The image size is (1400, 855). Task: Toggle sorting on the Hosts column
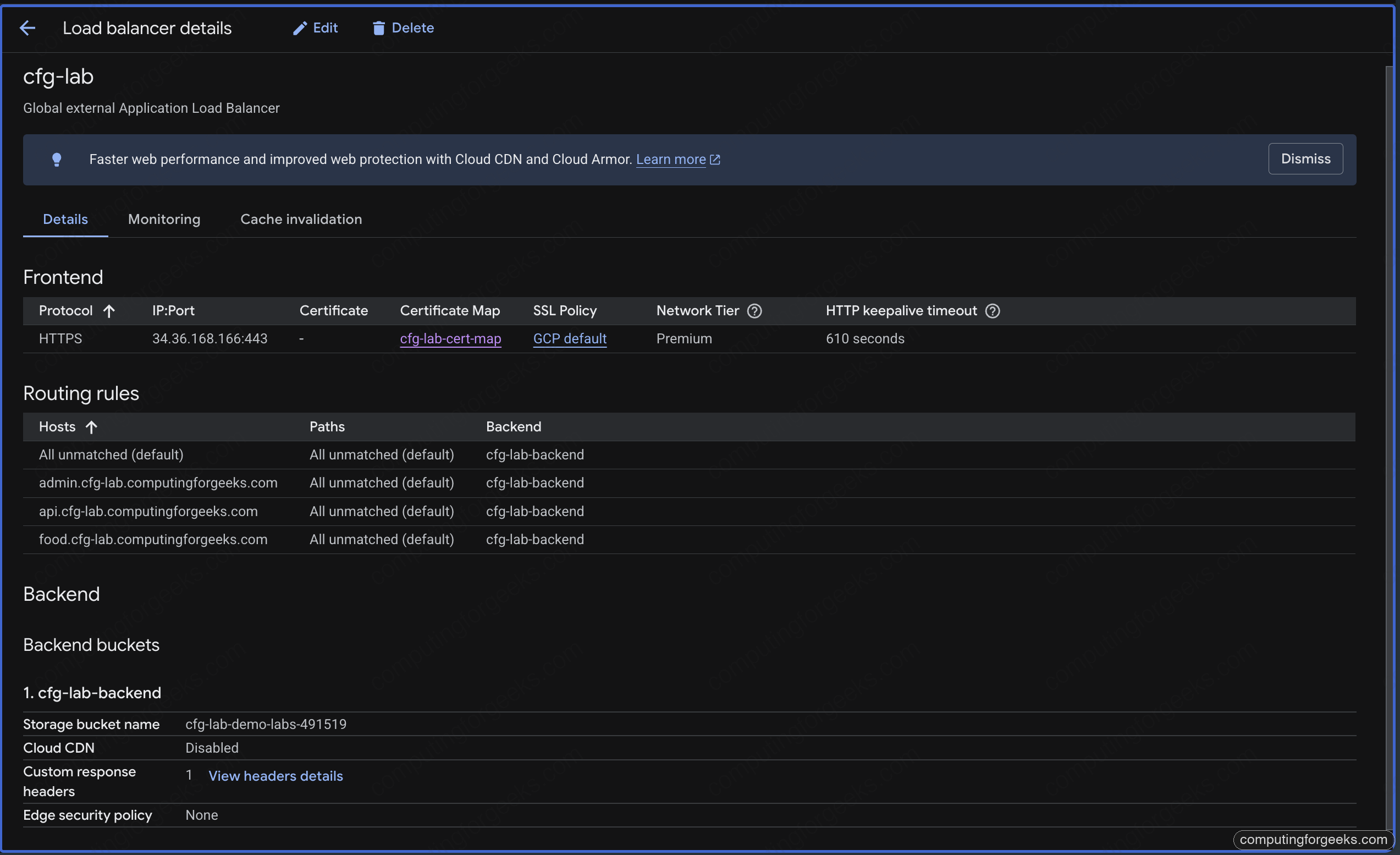[91, 427]
